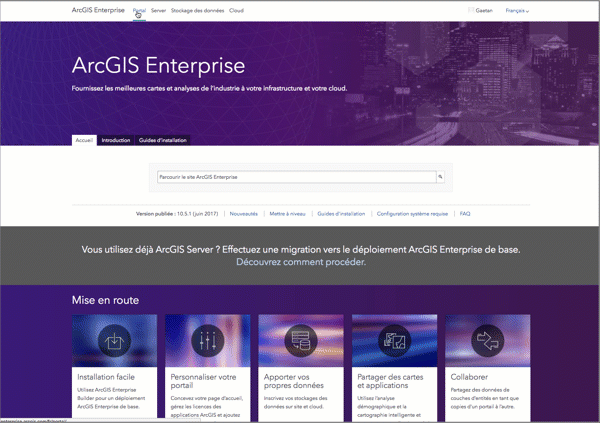Click the search magnifier icon
The width and height of the screenshot is (600, 423).
click(x=440, y=177)
